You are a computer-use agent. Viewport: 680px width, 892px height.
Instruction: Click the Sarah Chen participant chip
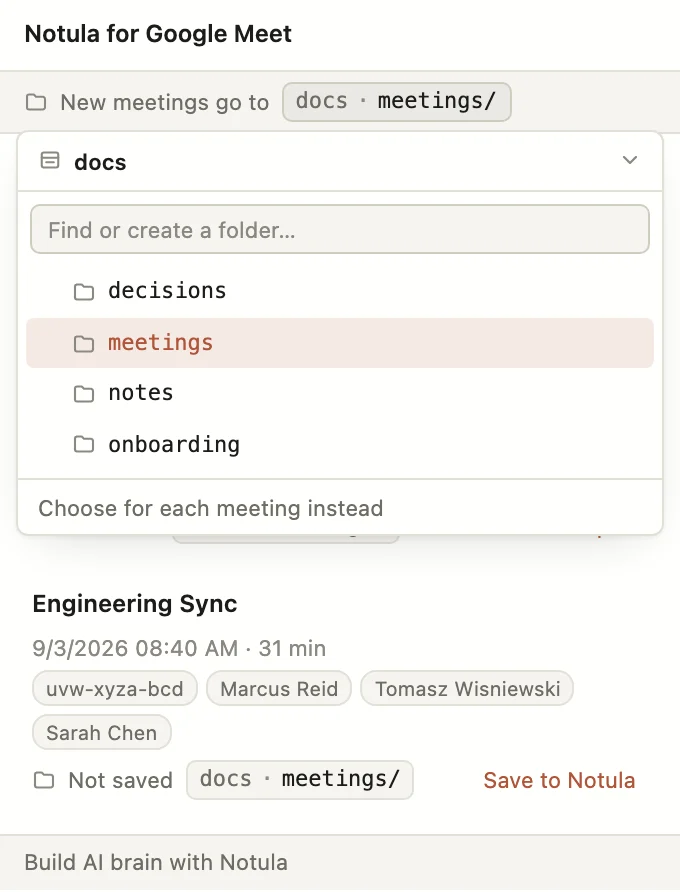[x=102, y=733]
